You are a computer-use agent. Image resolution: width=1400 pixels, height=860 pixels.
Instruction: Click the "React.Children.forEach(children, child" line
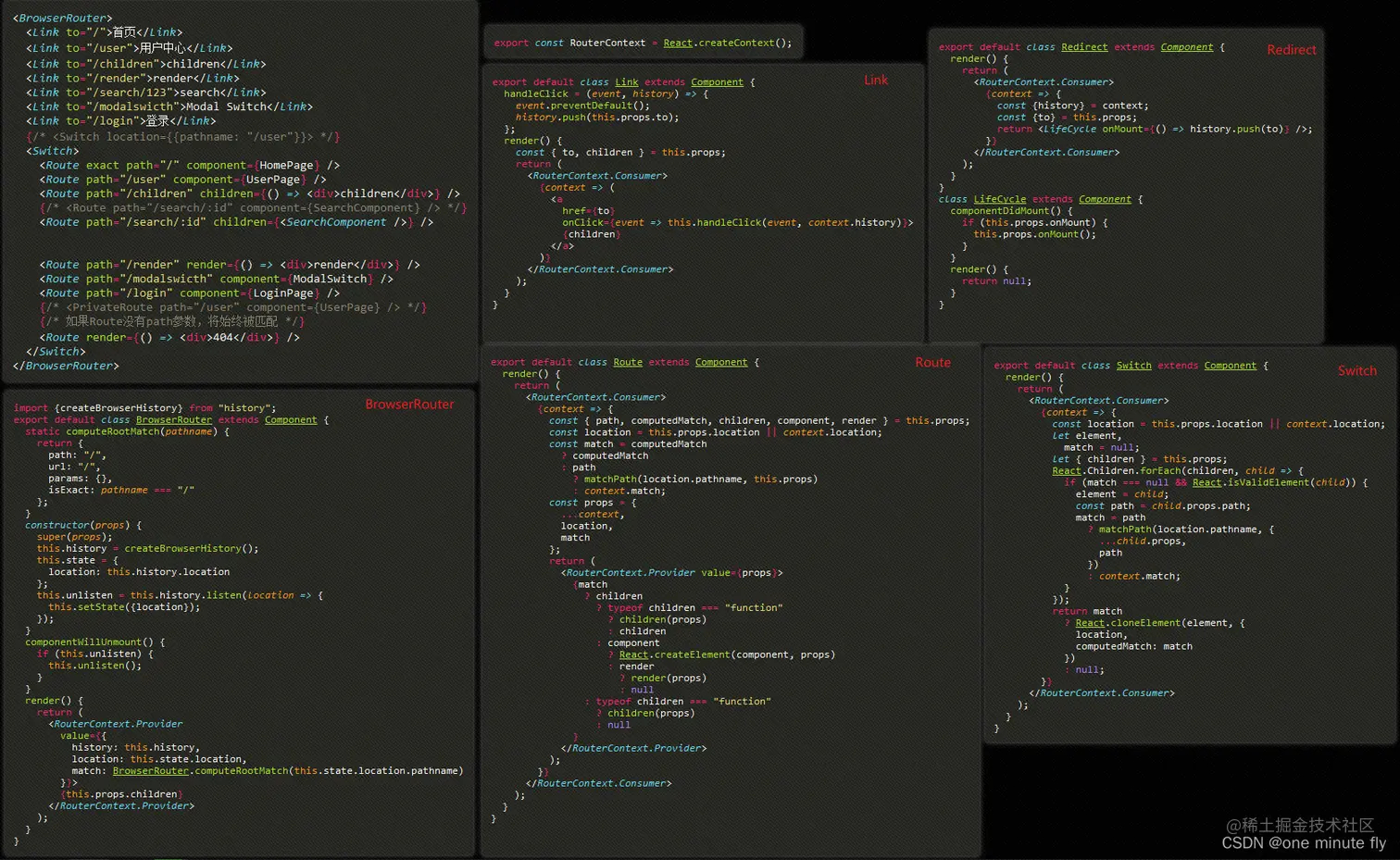[x=1177, y=471]
